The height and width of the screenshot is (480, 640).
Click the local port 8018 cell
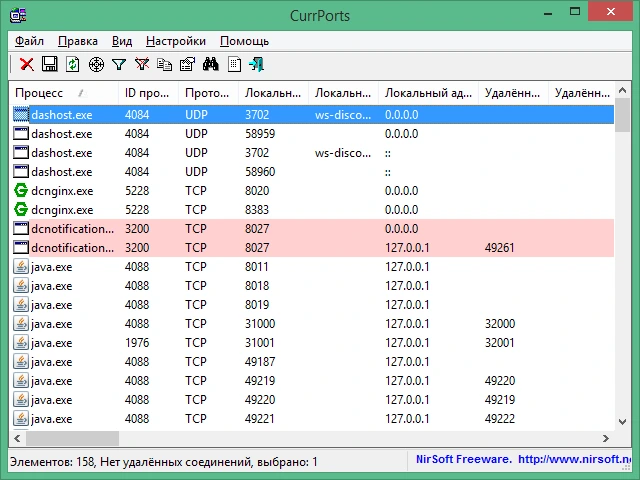click(257, 285)
